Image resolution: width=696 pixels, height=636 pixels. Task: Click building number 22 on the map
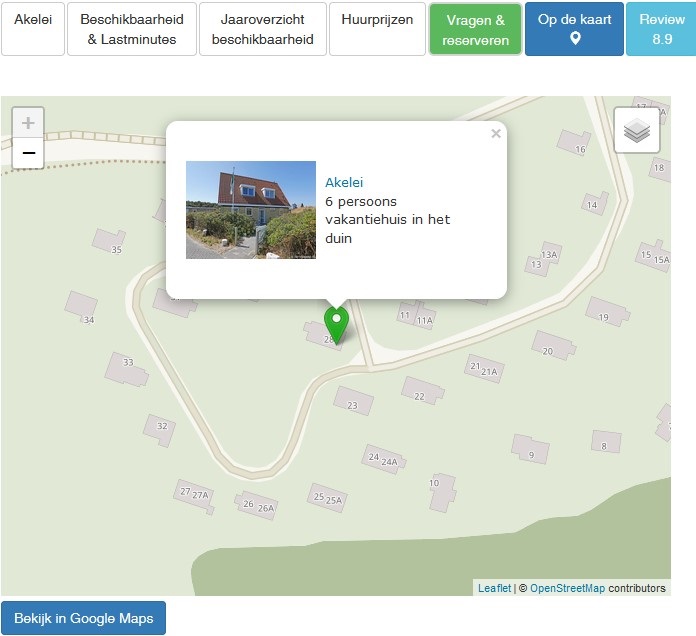point(420,393)
